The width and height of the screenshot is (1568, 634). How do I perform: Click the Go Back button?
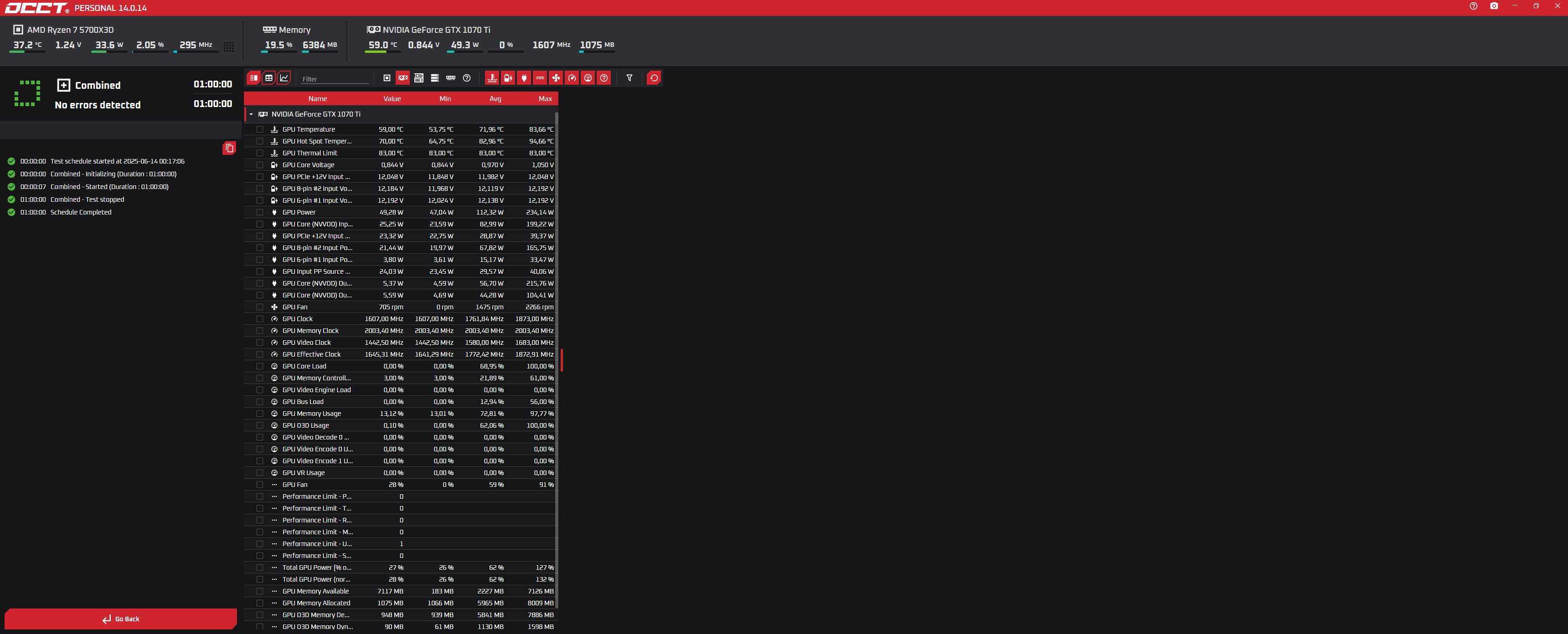[120, 619]
